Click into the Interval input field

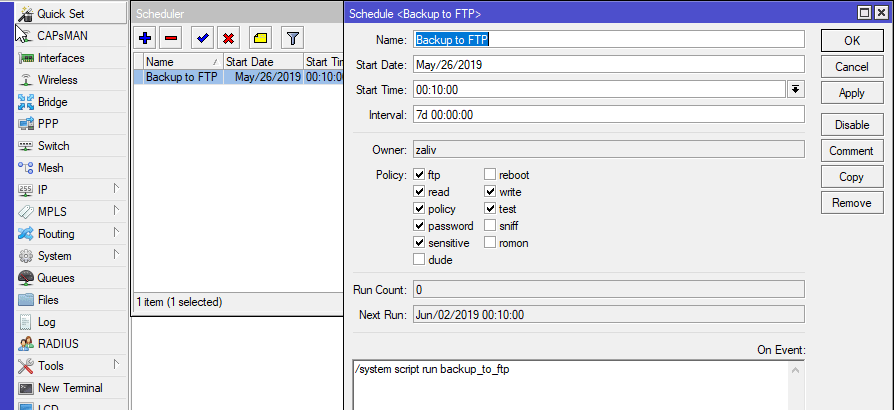click(x=608, y=115)
